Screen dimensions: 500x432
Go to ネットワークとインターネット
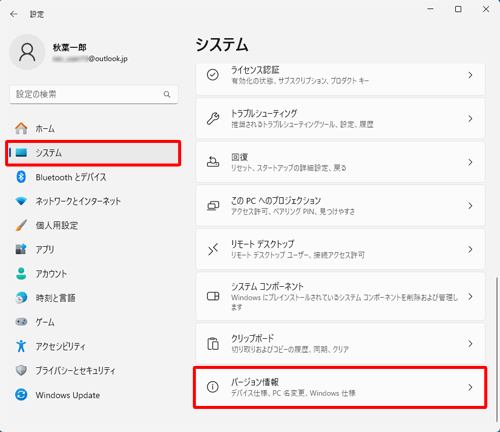tap(78, 201)
